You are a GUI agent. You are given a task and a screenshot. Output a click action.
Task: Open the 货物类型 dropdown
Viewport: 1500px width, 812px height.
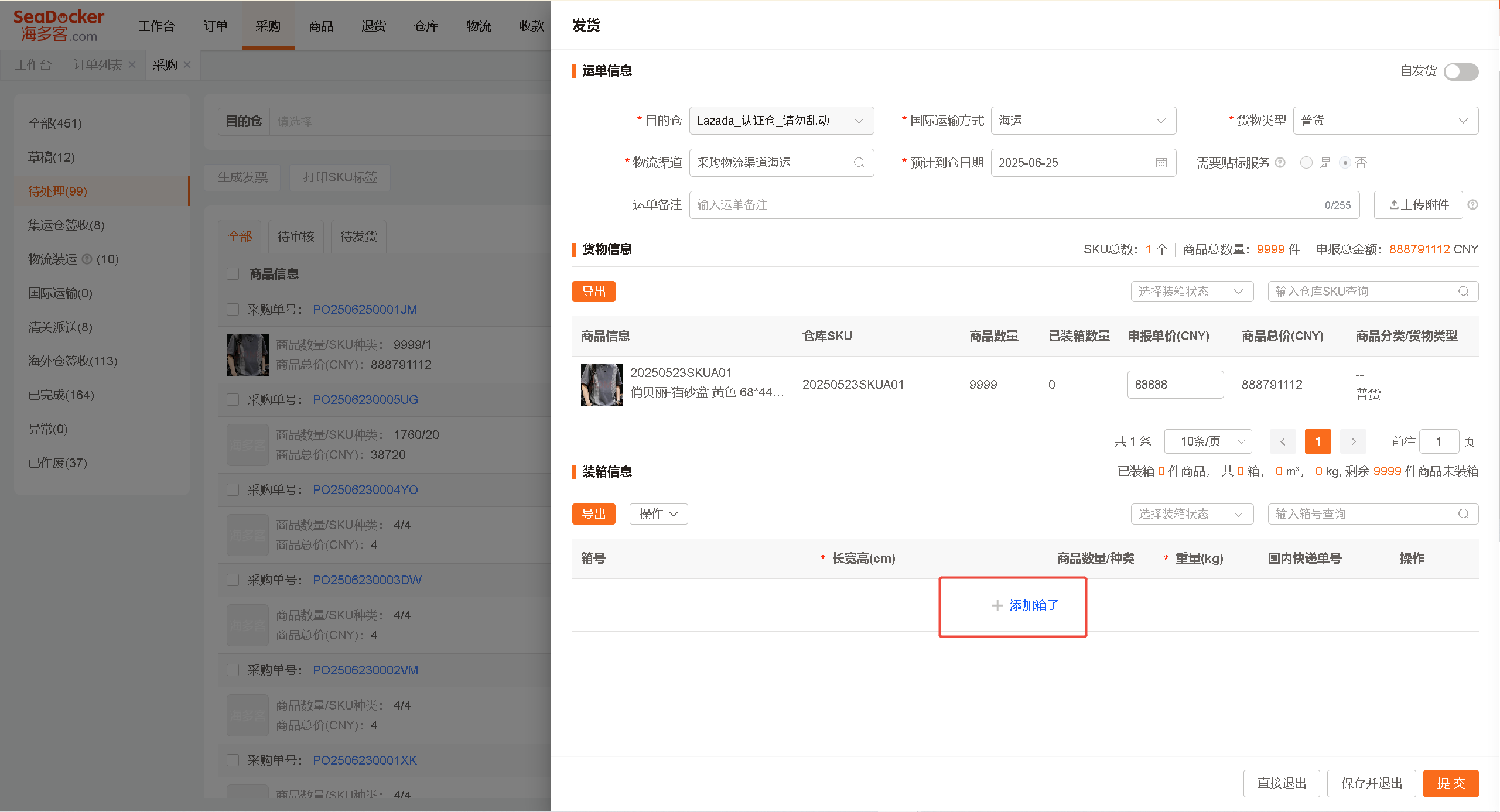pyautogui.click(x=1385, y=121)
